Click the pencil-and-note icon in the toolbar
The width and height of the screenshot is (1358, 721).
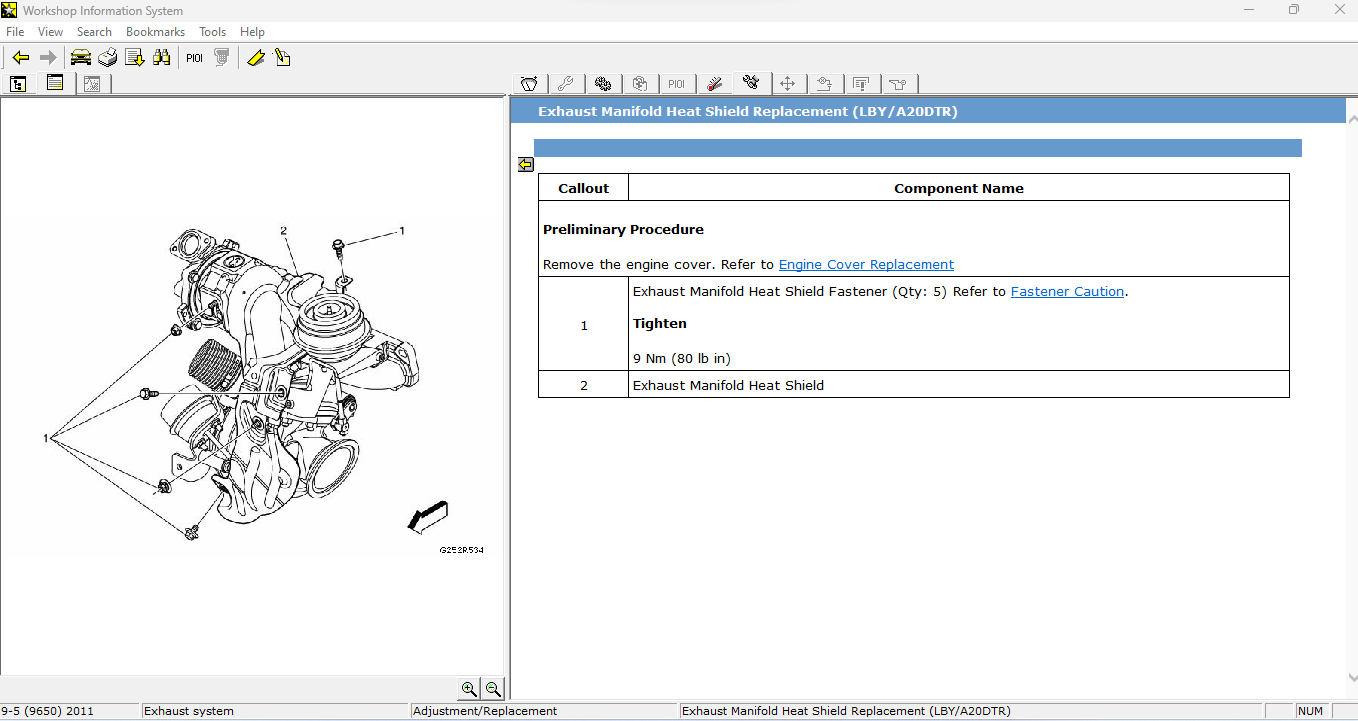[283, 58]
